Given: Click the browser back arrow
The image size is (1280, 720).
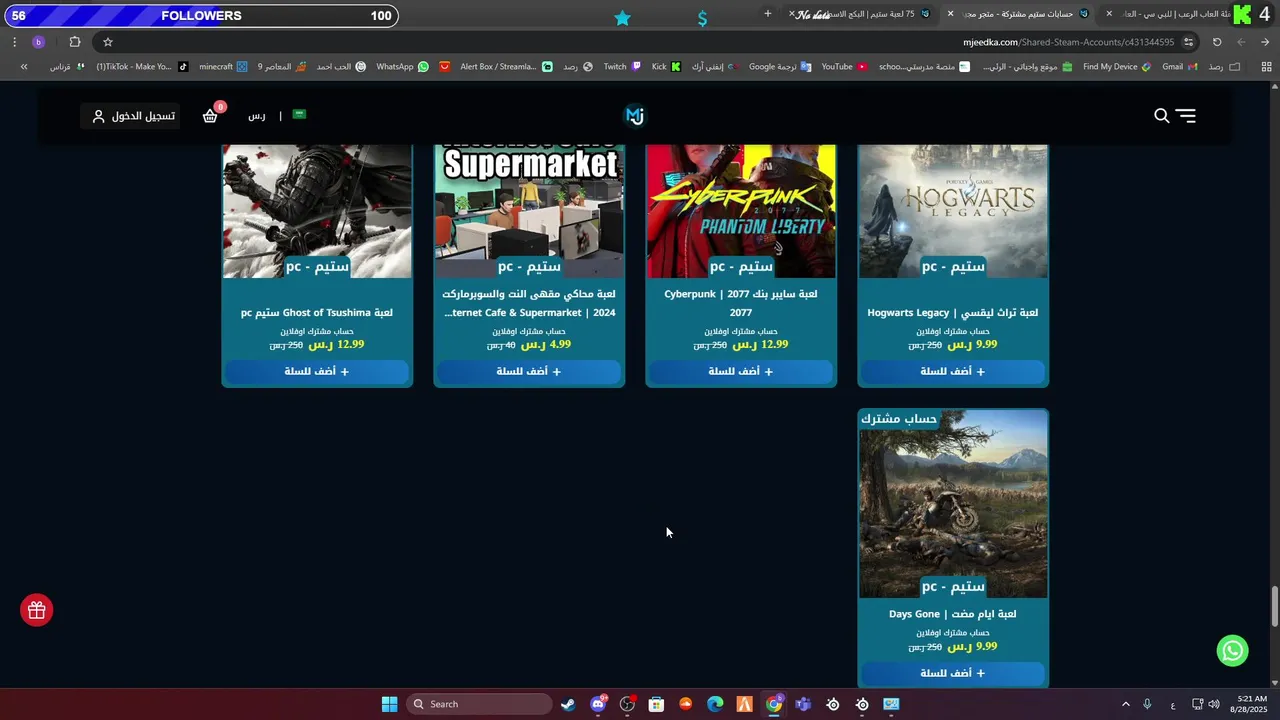Looking at the screenshot, I should click(1265, 42).
